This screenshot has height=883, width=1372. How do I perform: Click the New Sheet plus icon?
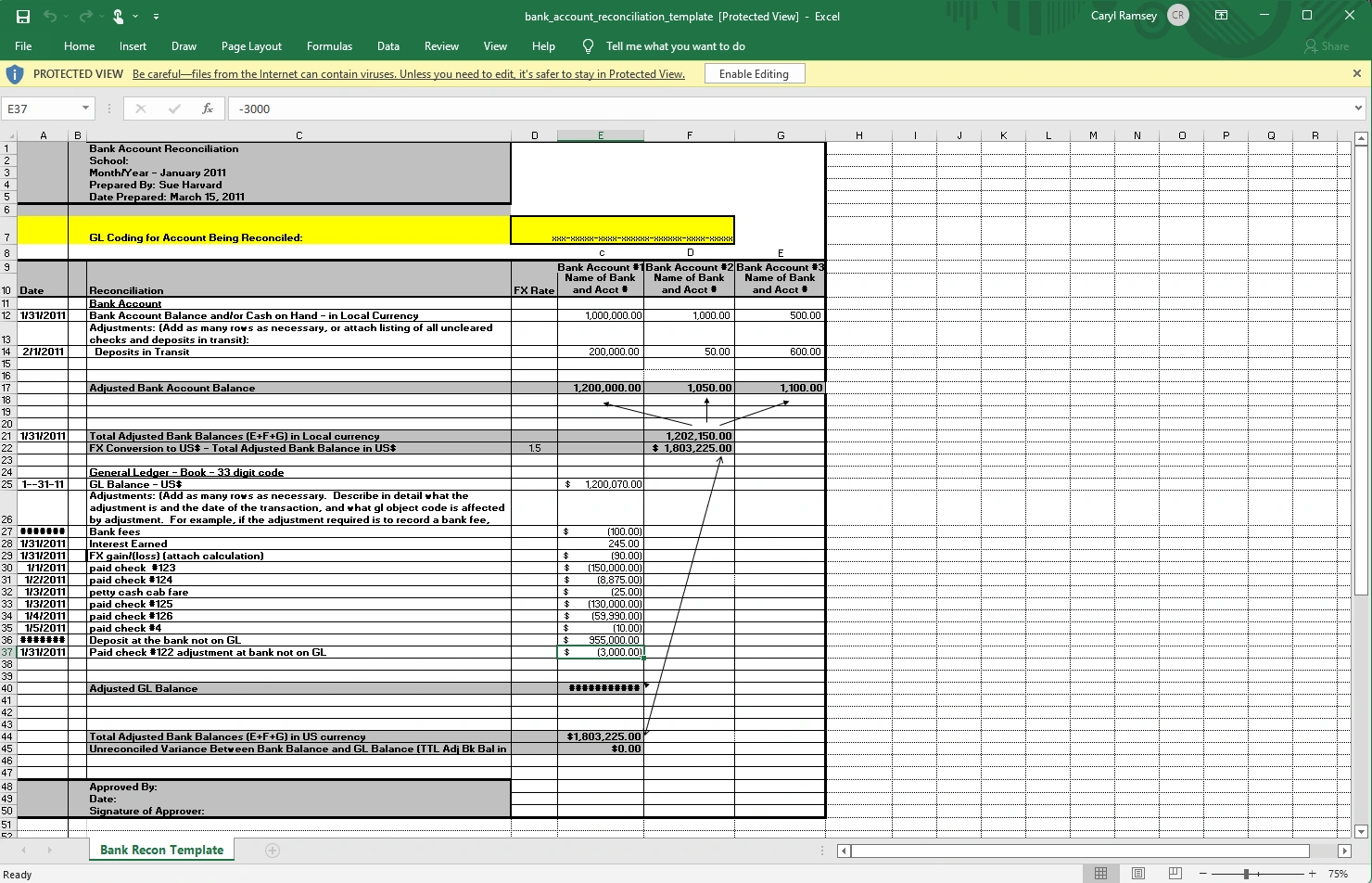[273, 850]
